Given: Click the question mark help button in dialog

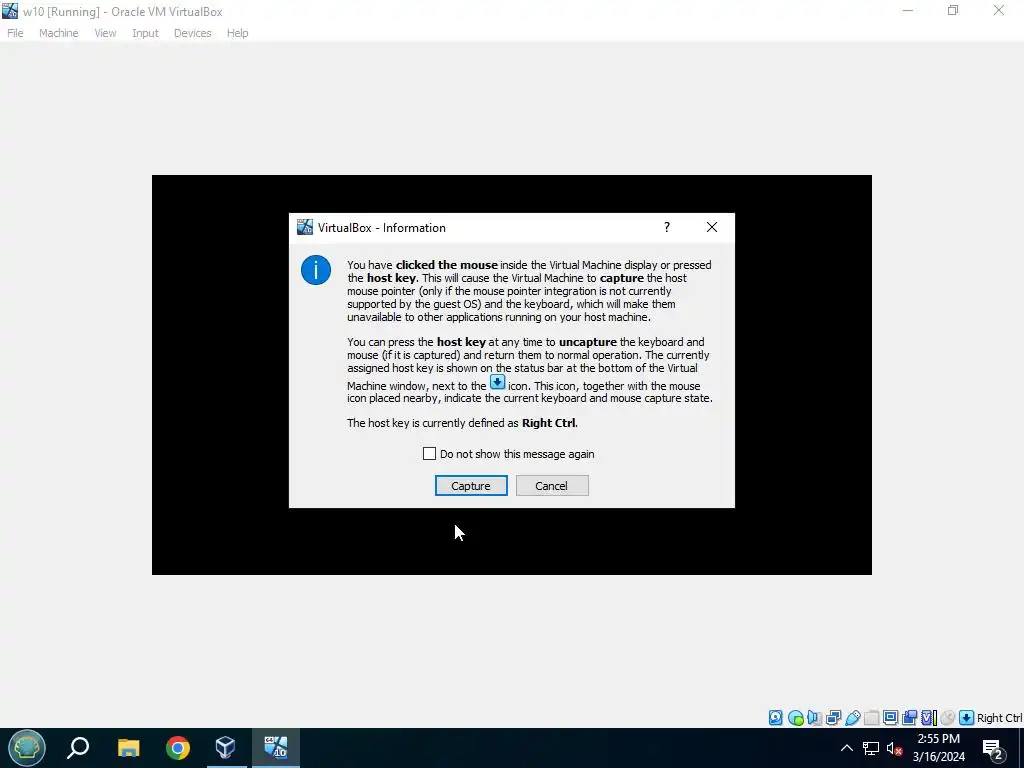Looking at the screenshot, I should 667,227.
